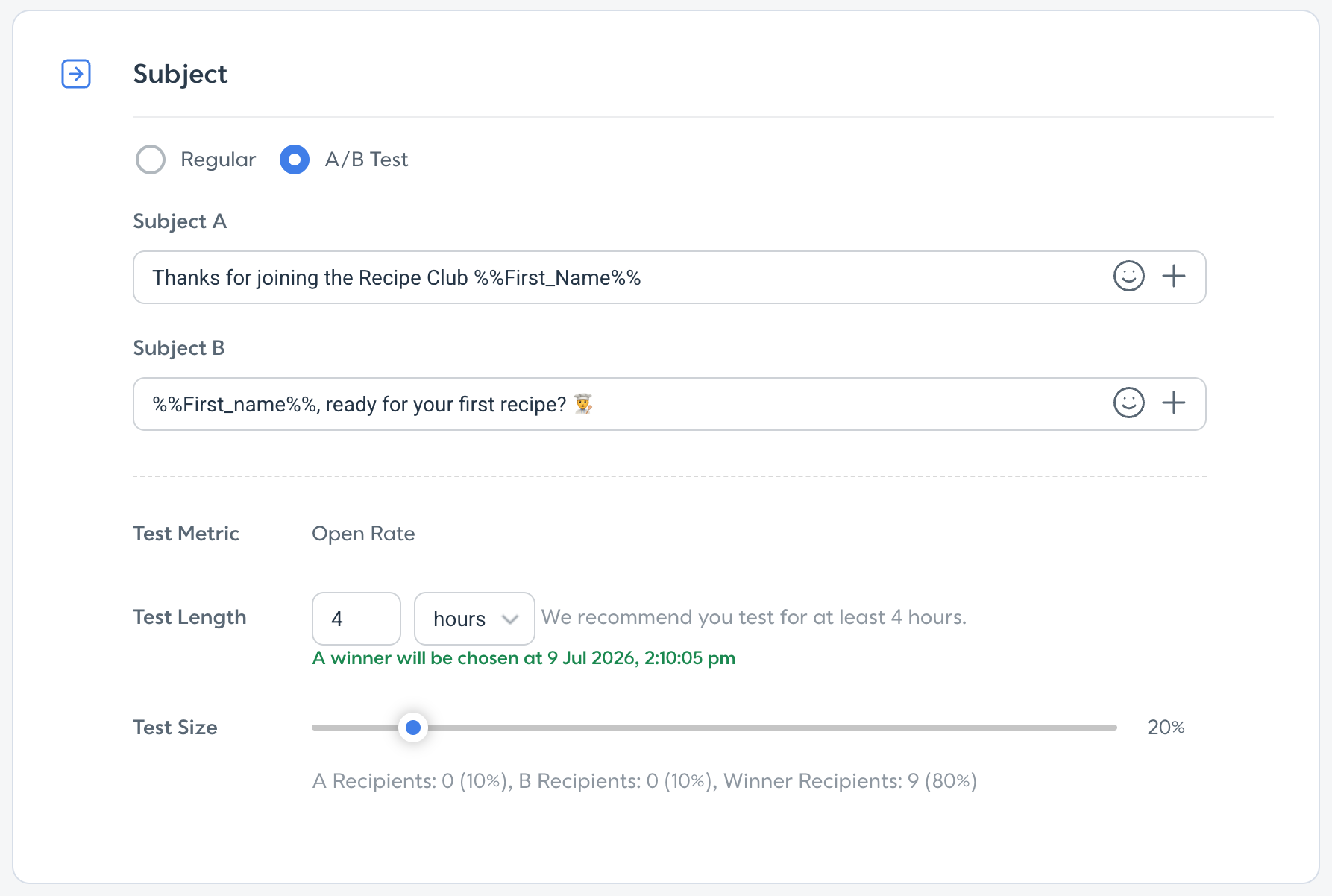This screenshot has height=896, width=1332.
Task: Select the A/B Test radio button
Action: 295,160
